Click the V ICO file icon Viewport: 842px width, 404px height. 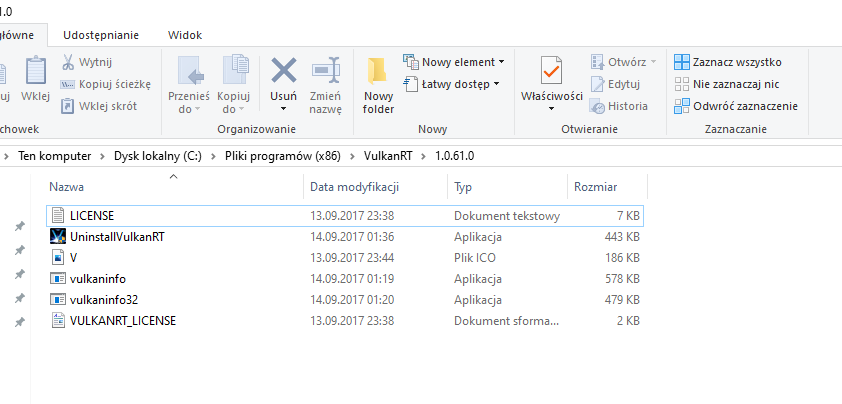click(57, 257)
